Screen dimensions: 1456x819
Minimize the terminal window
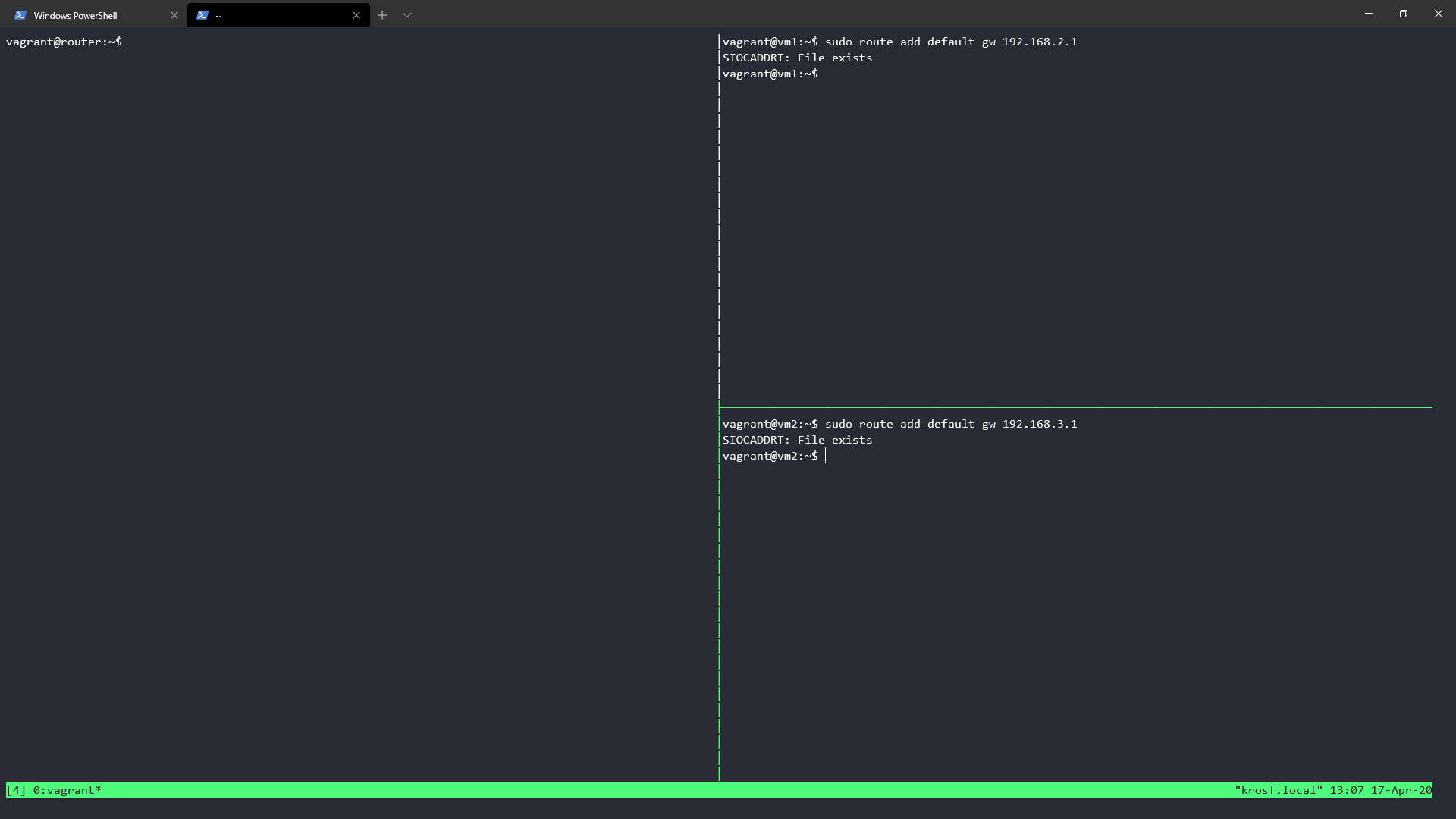point(1369,14)
